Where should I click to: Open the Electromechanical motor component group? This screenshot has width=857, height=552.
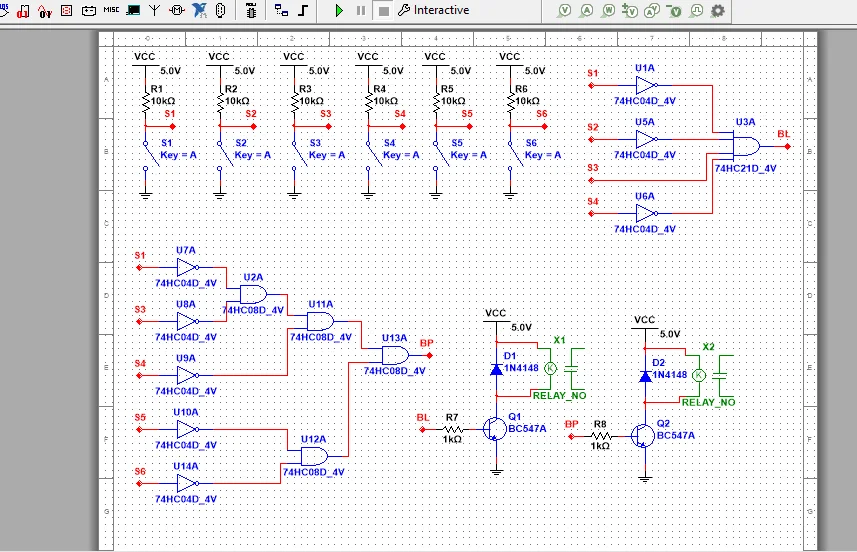click(x=177, y=10)
